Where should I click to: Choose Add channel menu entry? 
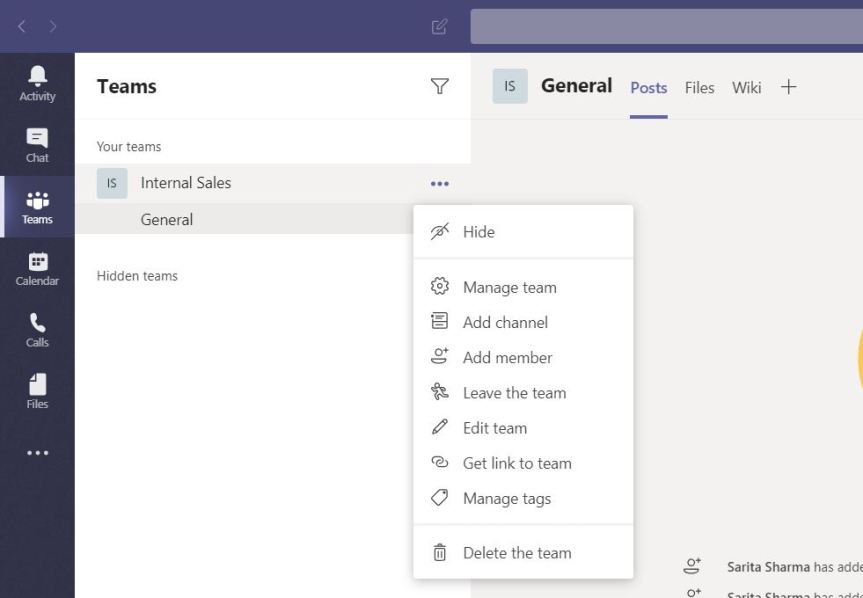click(x=505, y=323)
